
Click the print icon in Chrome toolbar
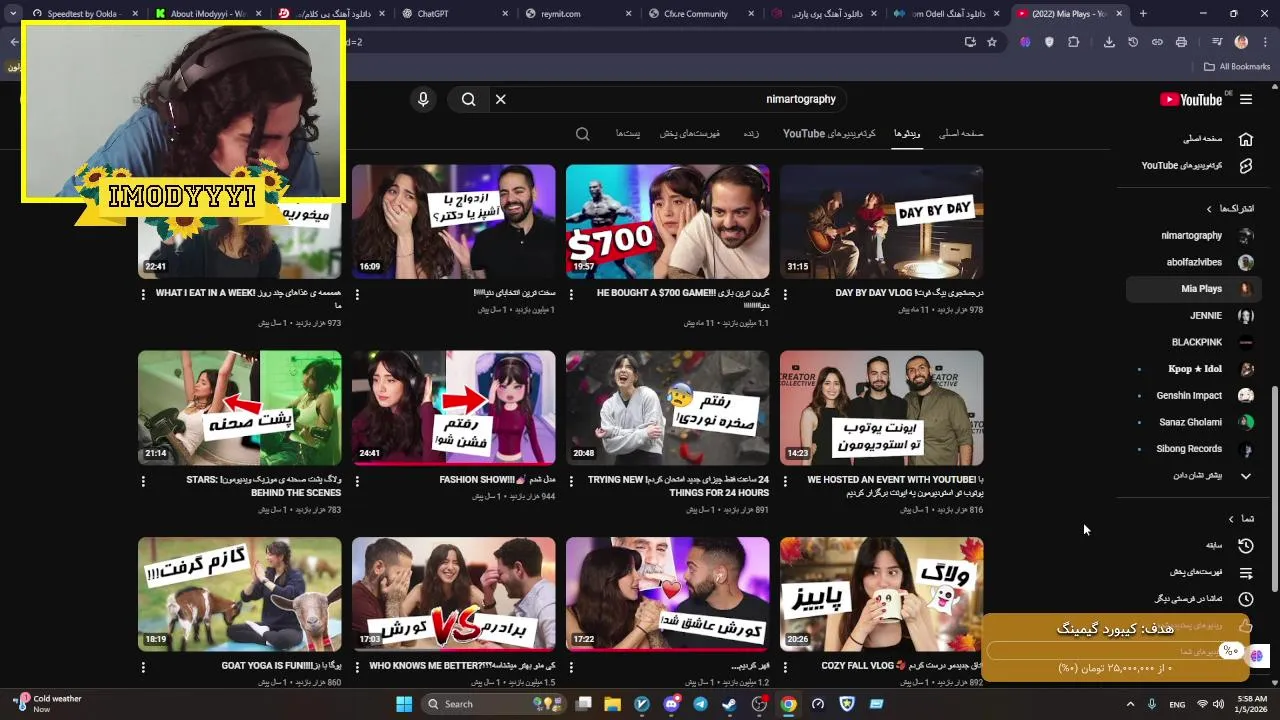pyautogui.click(x=1181, y=42)
